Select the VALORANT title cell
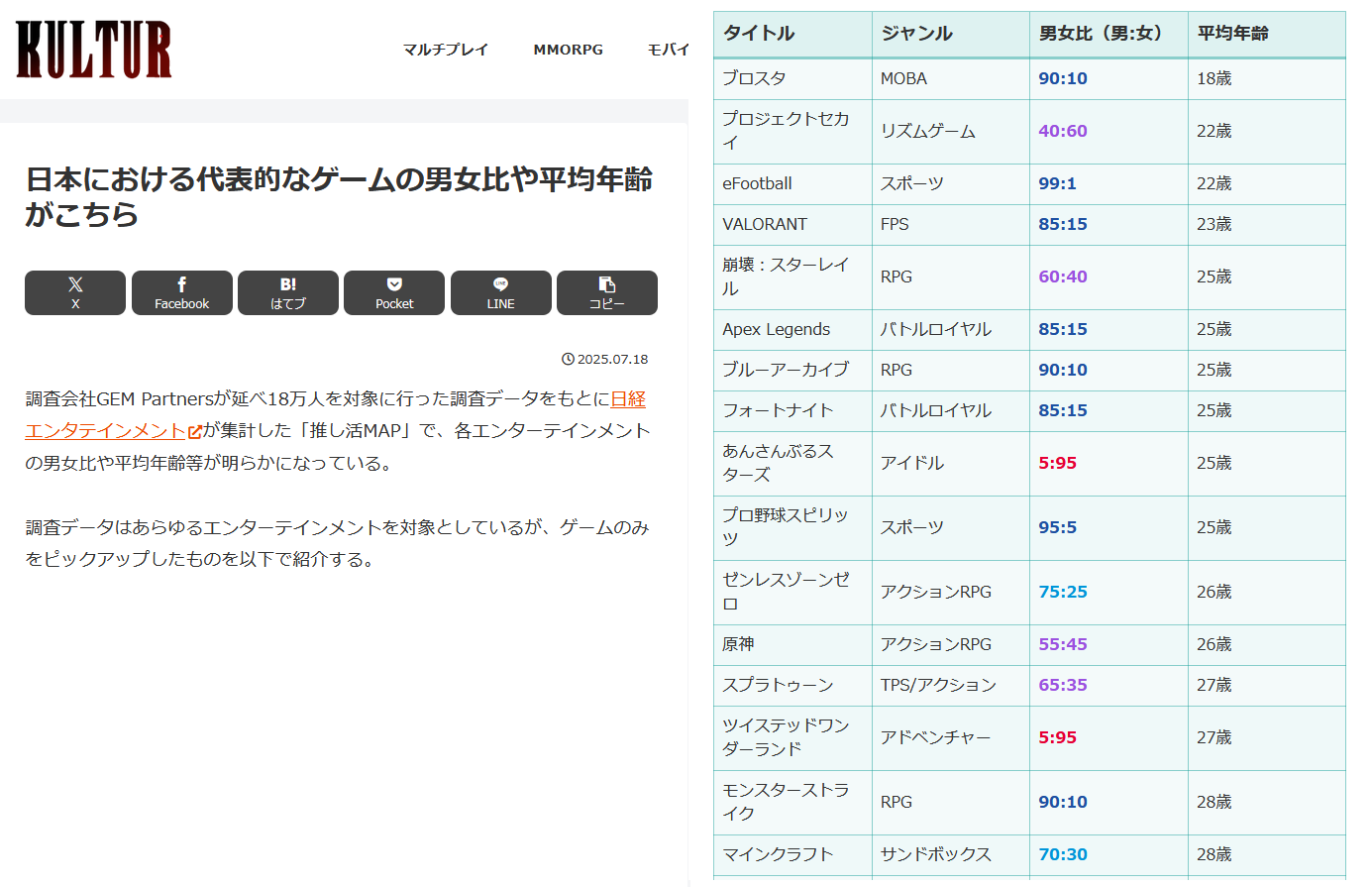Screen dimensions: 1372x887 pyautogui.click(x=792, y=224)
